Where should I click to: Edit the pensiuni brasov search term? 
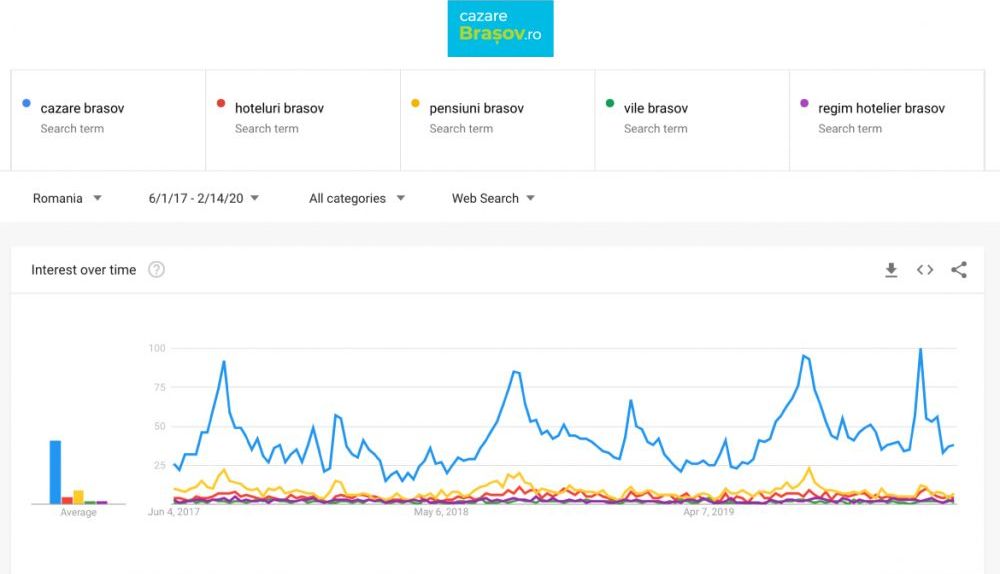coord(476,108)
